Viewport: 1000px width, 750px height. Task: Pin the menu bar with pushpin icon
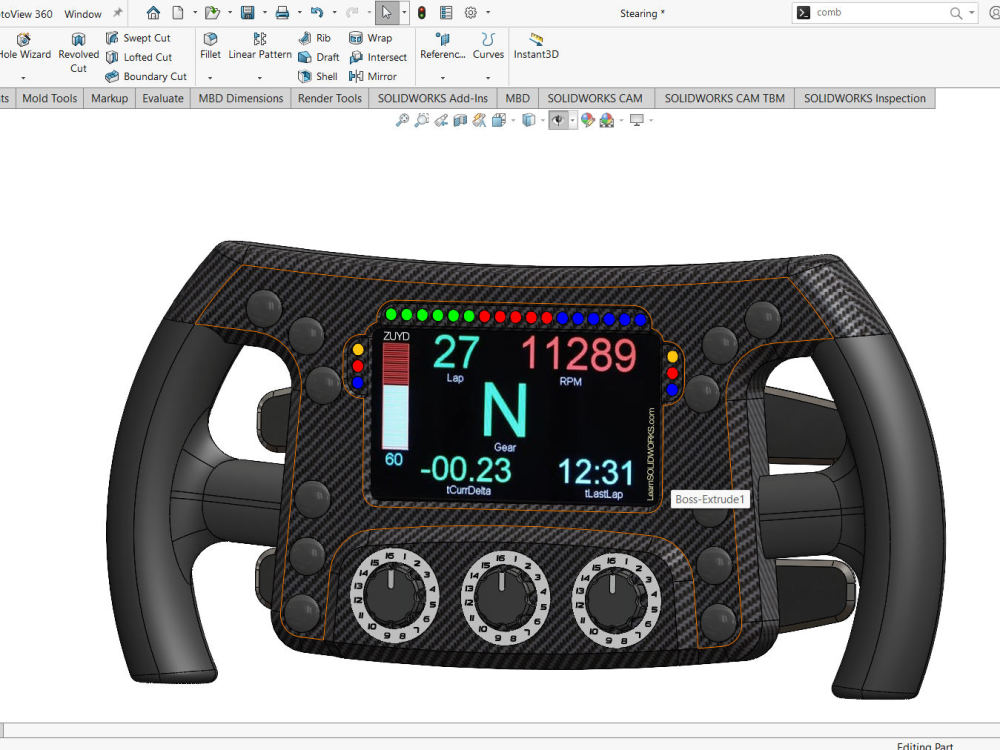click(x=117, y=13)
